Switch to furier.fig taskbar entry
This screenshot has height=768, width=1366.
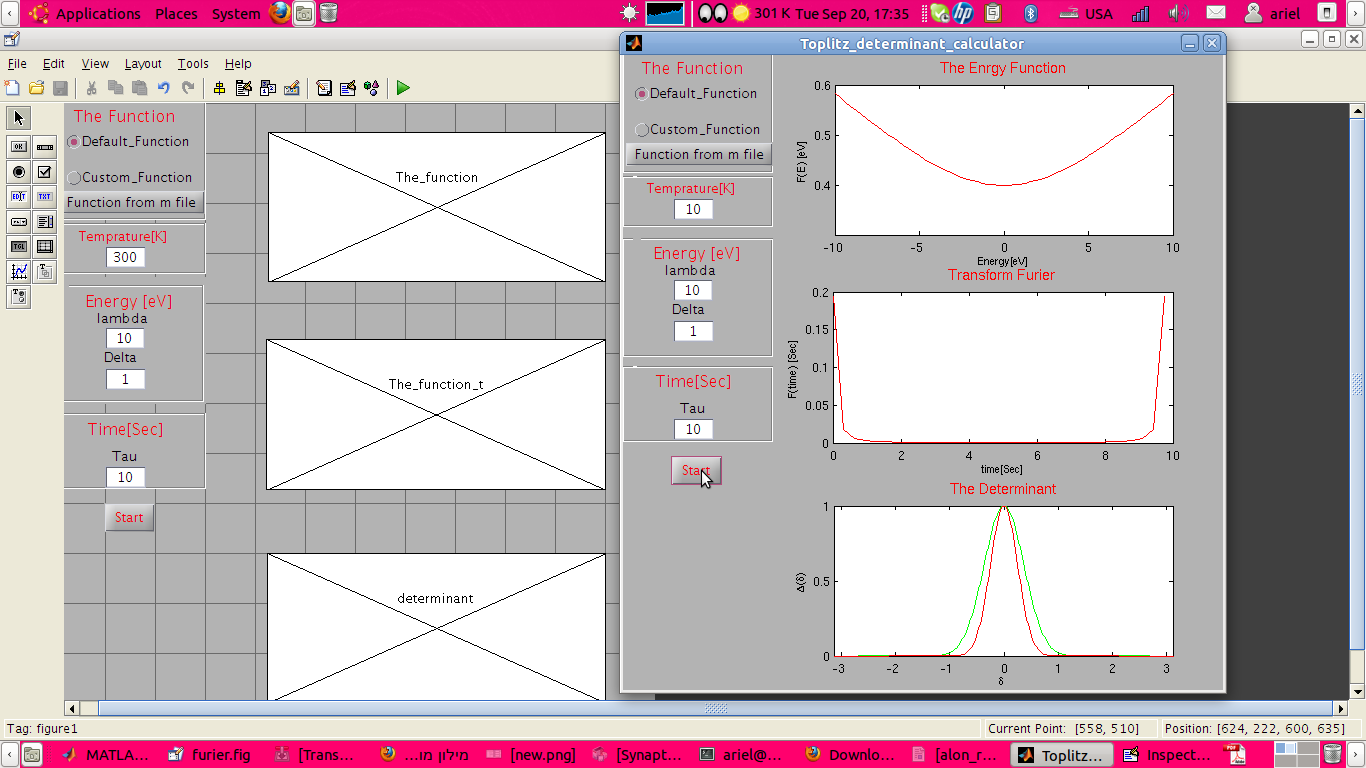click(210, 755)
